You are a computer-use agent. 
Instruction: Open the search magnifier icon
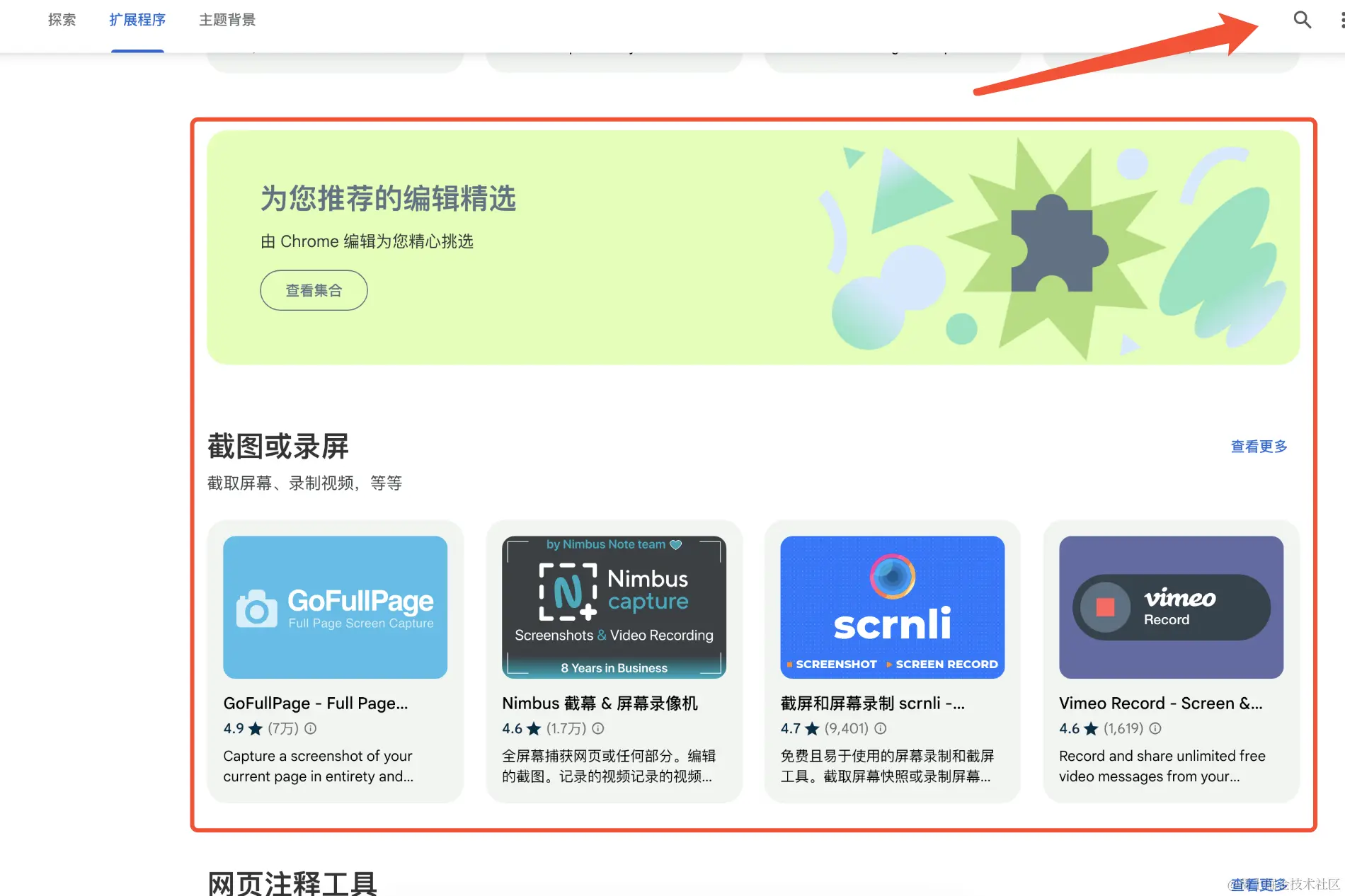(x=1302, y=20)
